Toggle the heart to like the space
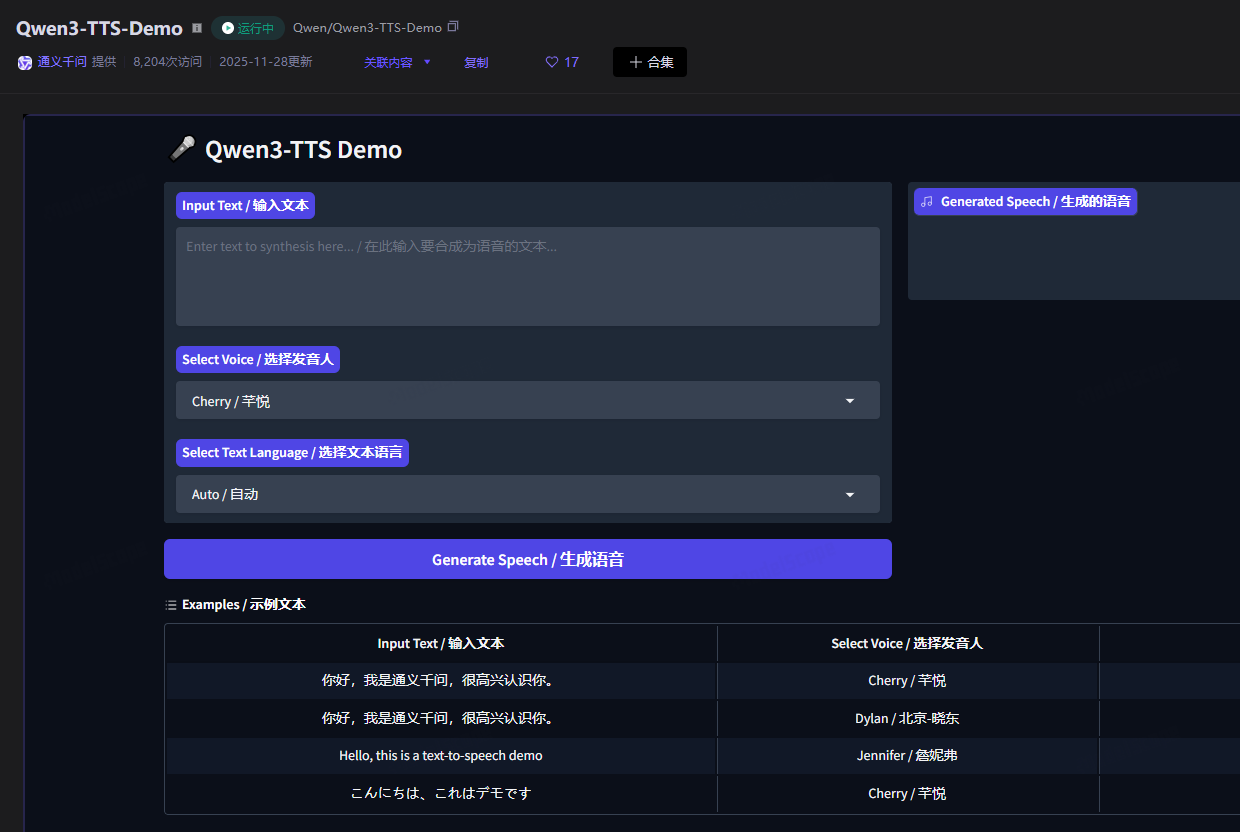This screenshot has height=832, width=1240. click(x=551, y=61)
